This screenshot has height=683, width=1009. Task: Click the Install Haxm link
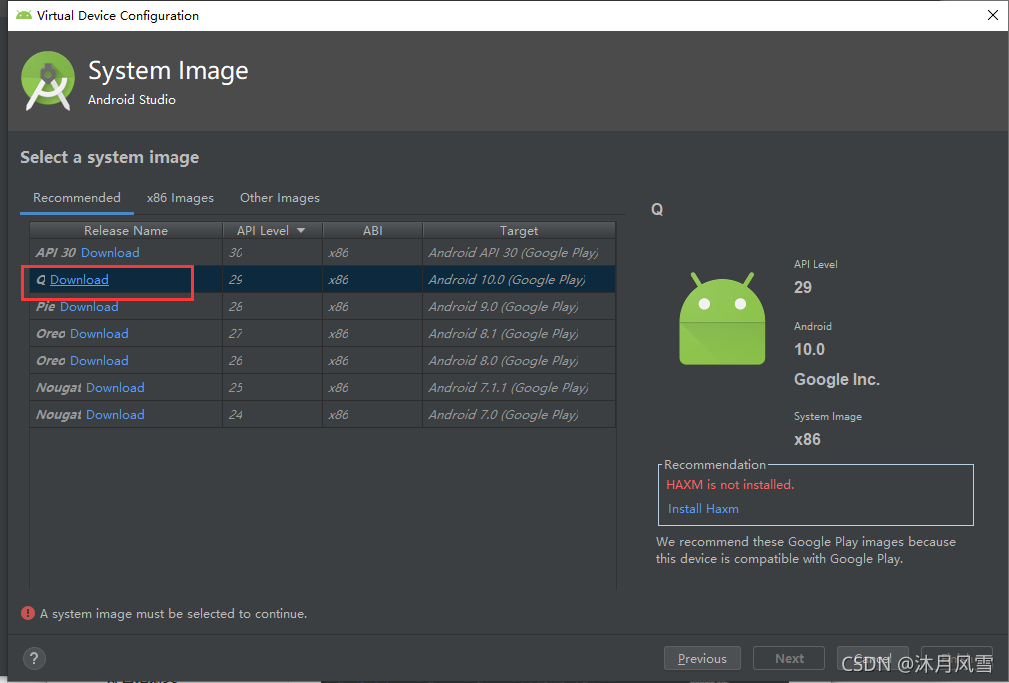[703, 509]
